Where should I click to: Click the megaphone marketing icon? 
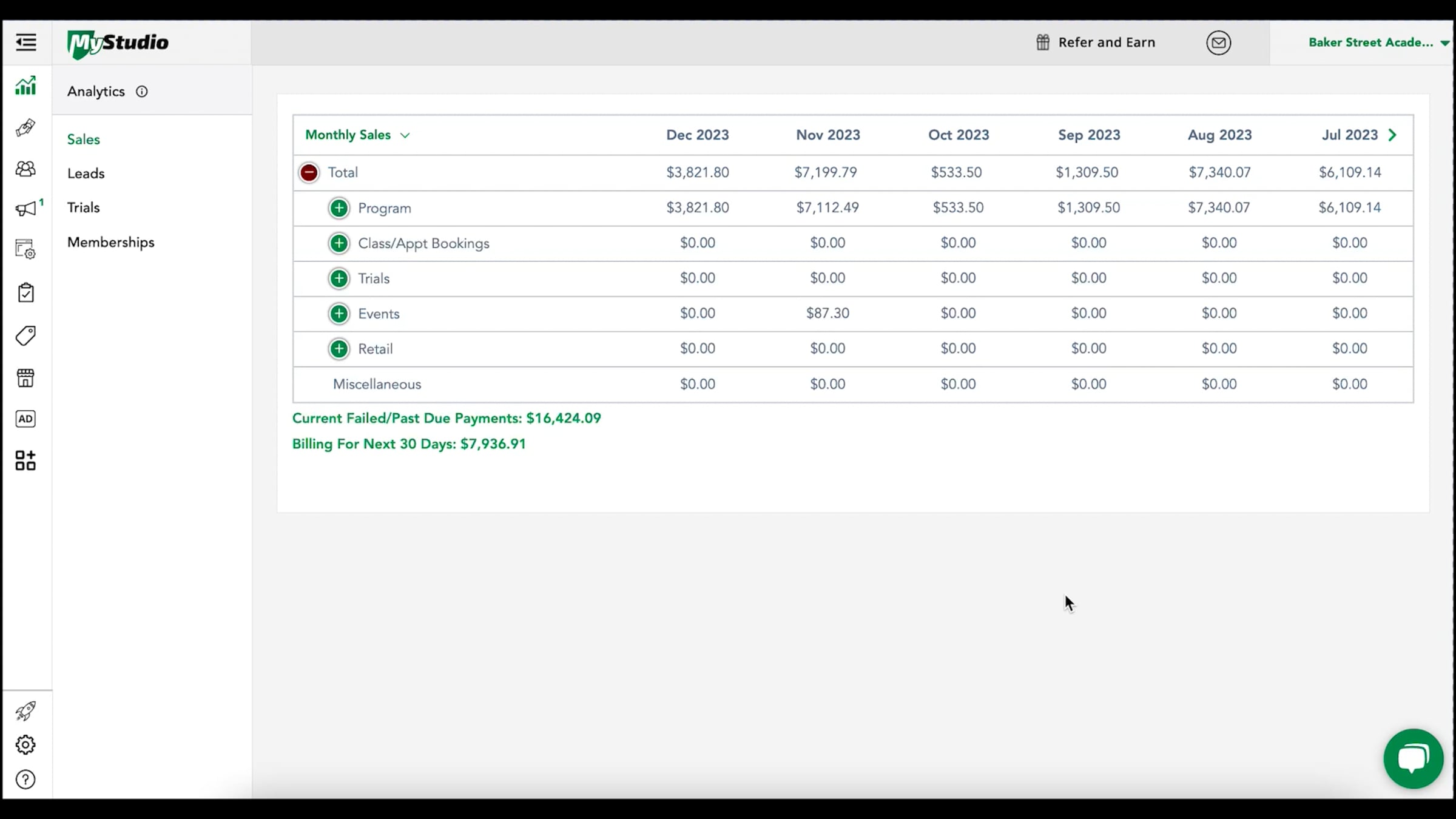tap(25, 209)
